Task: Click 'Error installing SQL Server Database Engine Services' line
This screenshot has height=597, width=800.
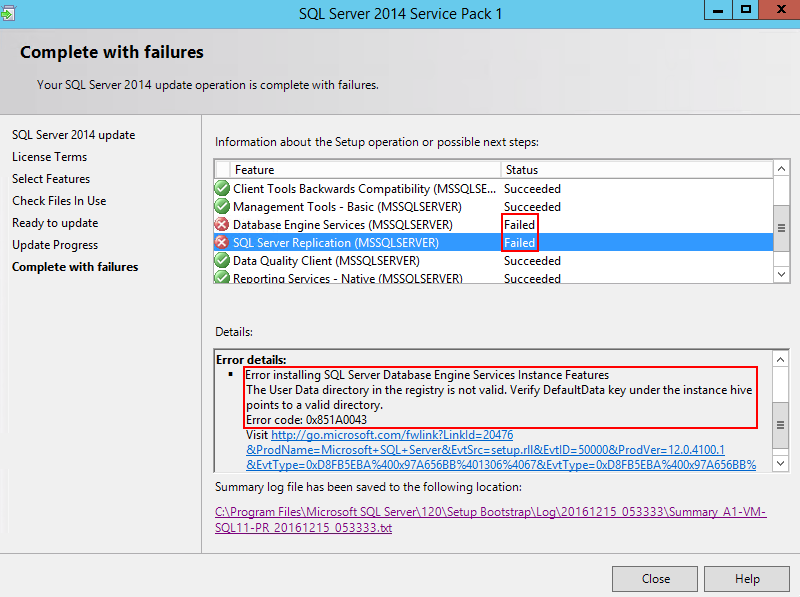Action: 428,375
